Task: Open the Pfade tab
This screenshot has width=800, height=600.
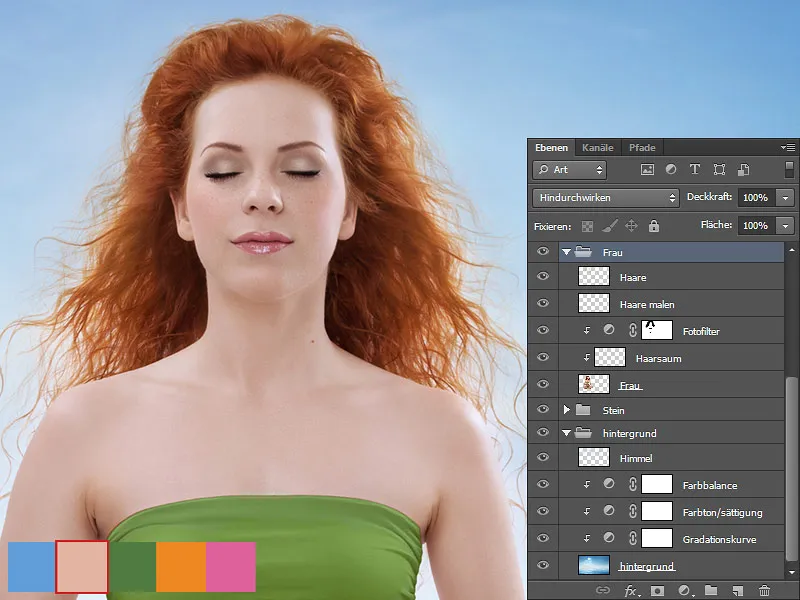Action: [642, 147]
